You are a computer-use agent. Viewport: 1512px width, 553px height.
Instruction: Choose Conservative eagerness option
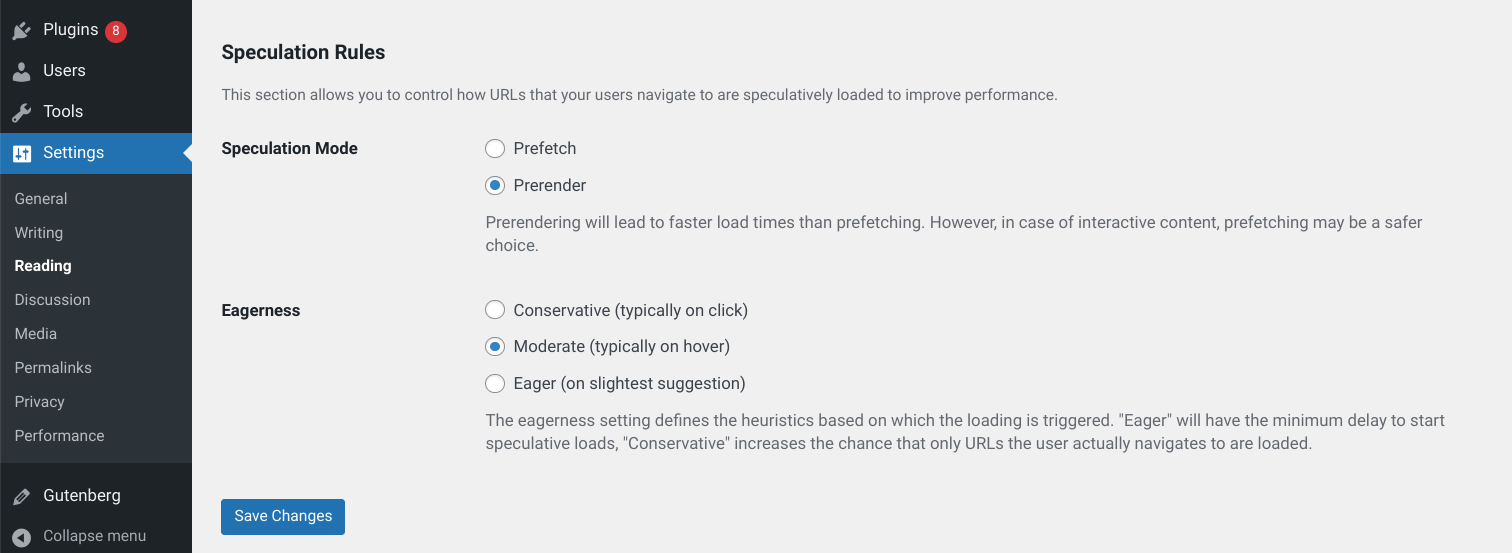(495, 311)
